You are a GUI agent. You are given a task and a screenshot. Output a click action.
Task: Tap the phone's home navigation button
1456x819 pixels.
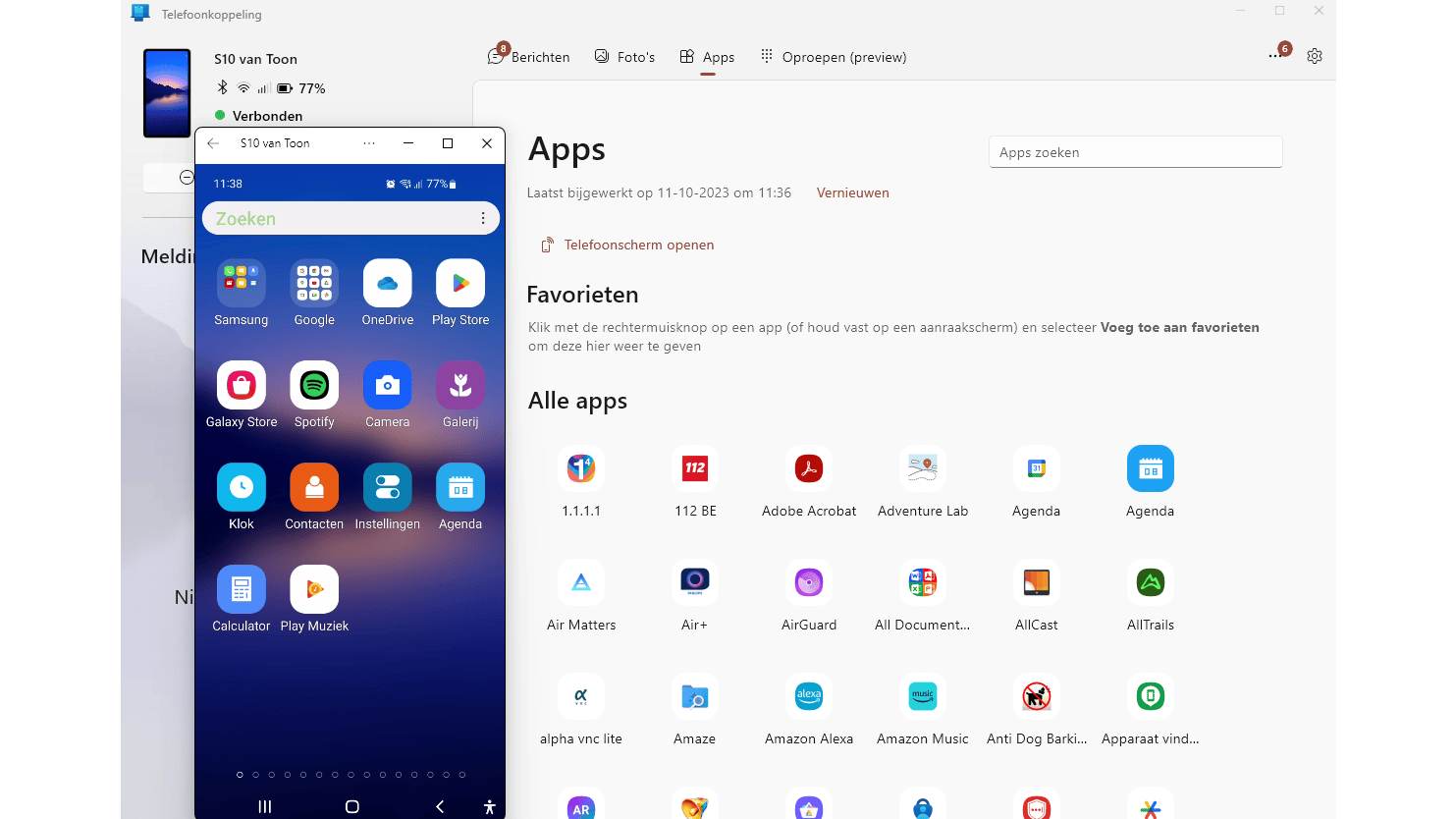pos(352,806)
